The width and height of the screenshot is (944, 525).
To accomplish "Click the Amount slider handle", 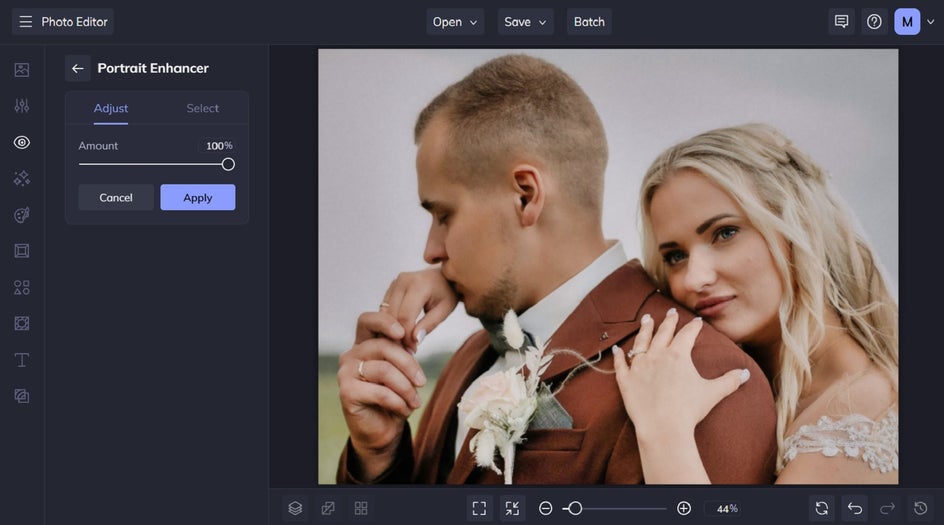I will 228,164.
